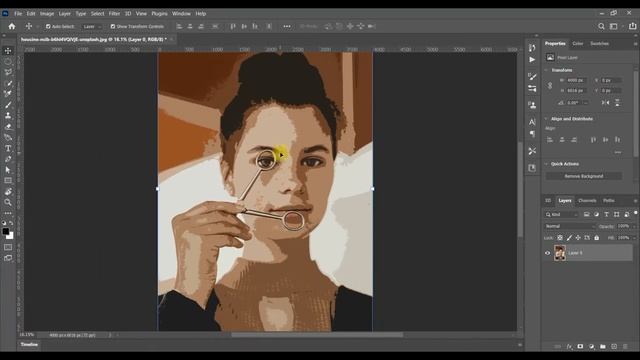Select the Move tool in the toolbox
The height and width of the screenshot is (360, 640).
(x=8, y=51)
